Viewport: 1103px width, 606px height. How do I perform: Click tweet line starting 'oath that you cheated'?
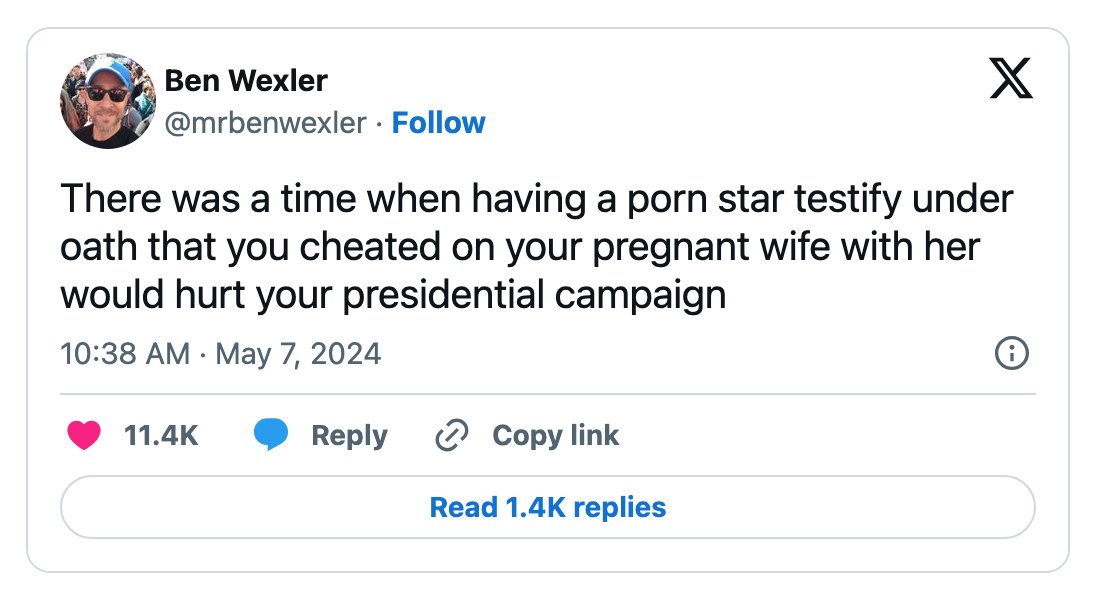point(520,247)
